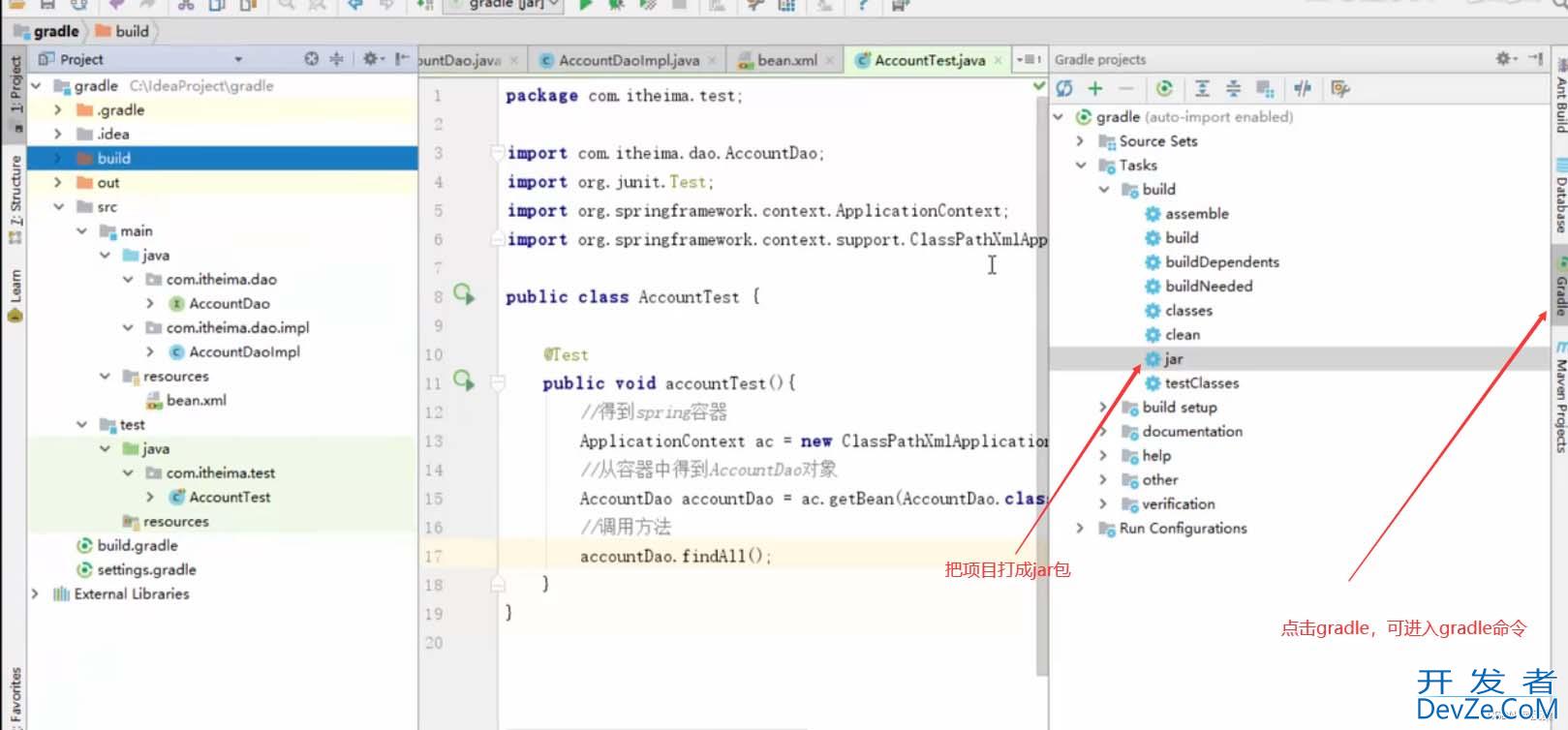
Task: Open Maven Projects side tab
Action: pos(1560,396)
